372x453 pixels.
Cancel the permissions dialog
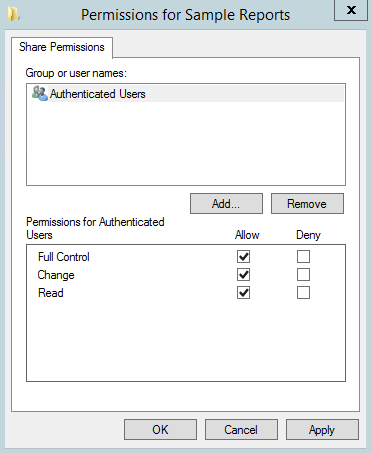coord(241,429)
